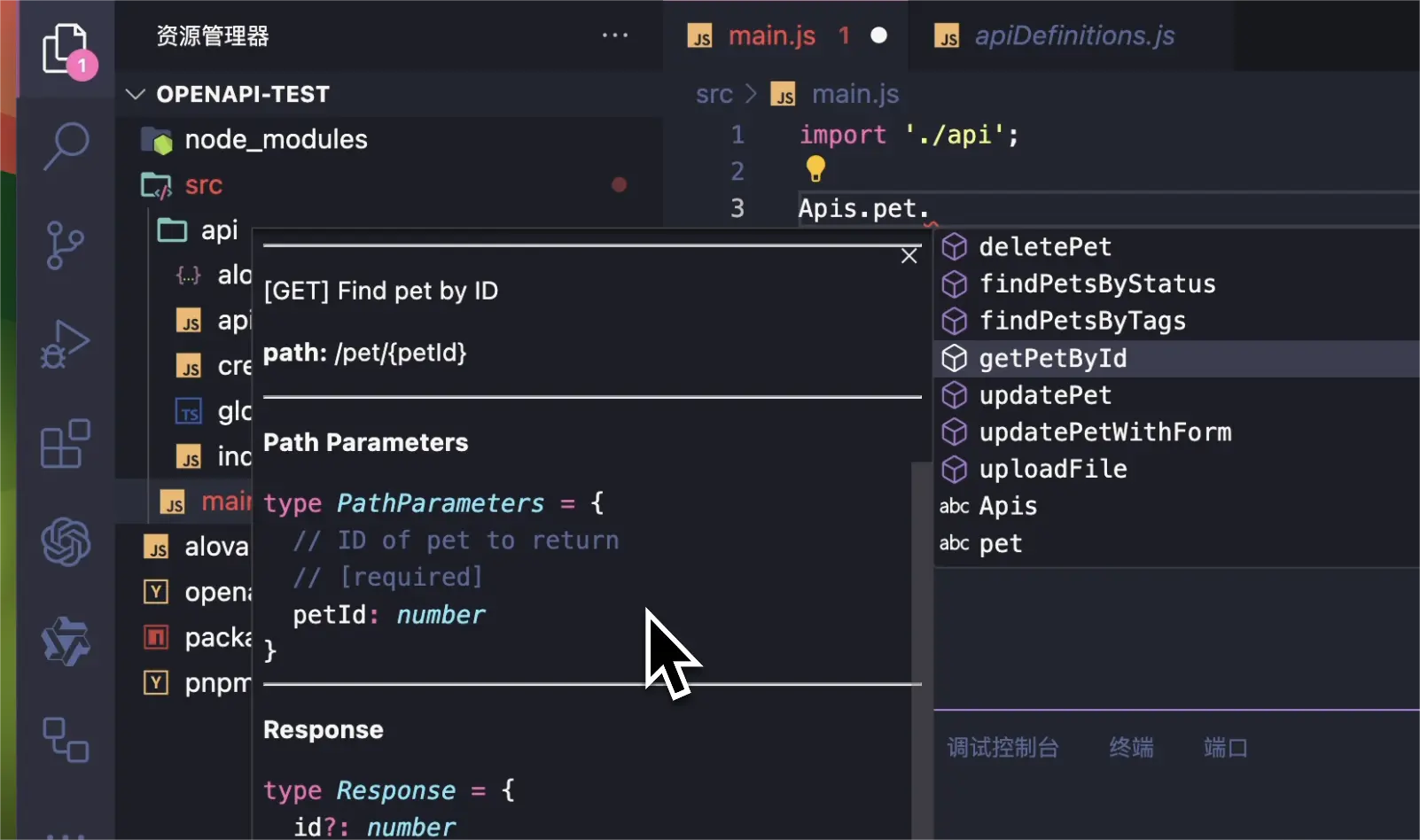This screenshot has height=840, width=1420.
Task: Click the lightbulb quick fix icon
Action: [x=815, y=168]
